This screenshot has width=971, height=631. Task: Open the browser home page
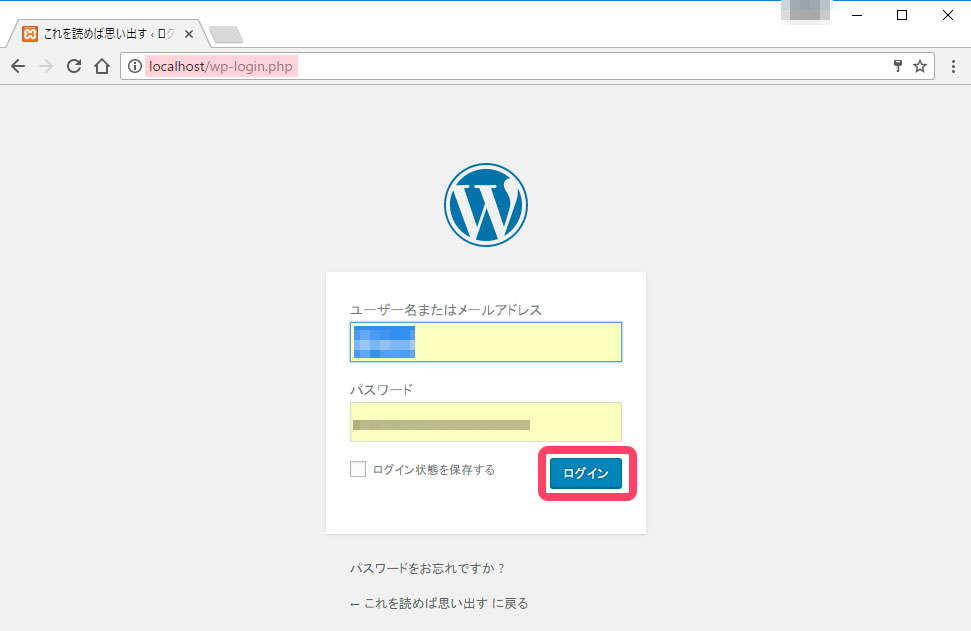(x=102, y=66)
